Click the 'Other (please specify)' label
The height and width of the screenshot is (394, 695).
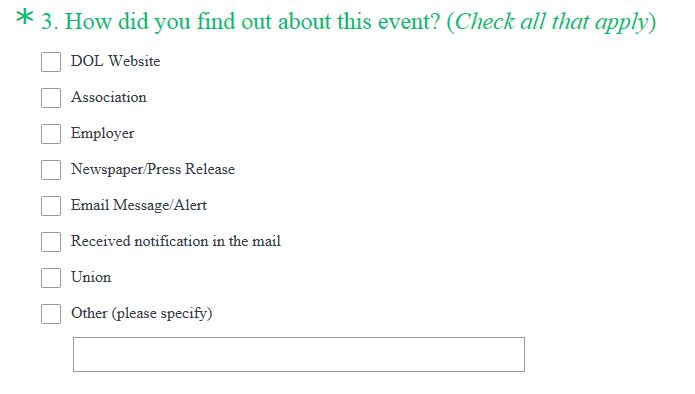coord(141,313)
